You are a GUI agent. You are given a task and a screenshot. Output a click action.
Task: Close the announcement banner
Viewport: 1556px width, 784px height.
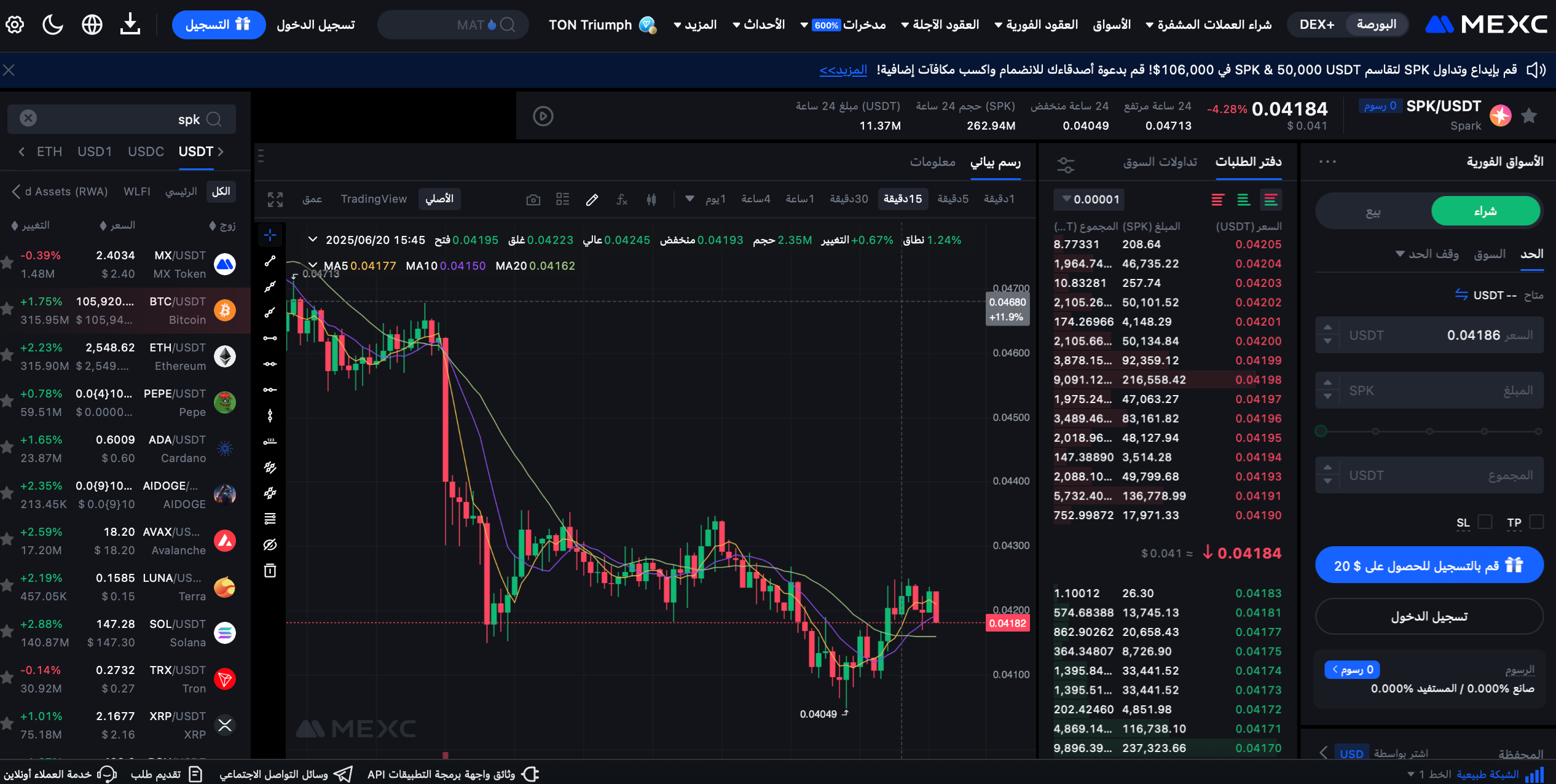9,70
